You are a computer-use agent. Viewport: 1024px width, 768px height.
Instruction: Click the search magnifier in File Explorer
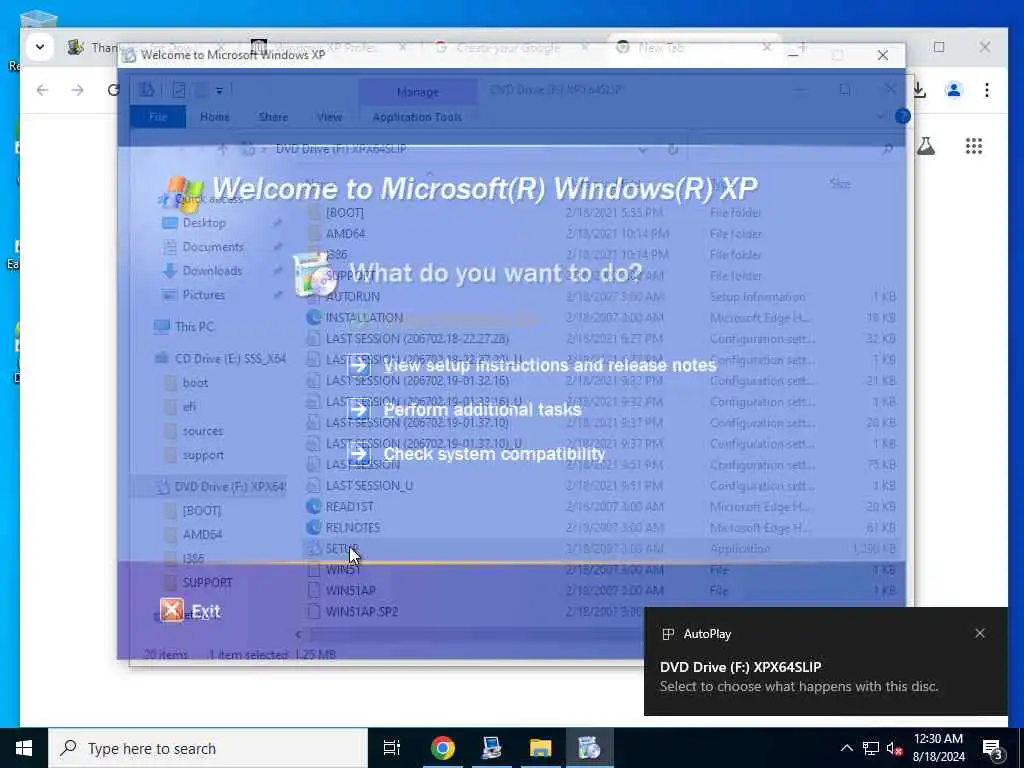tap(888, 150)
